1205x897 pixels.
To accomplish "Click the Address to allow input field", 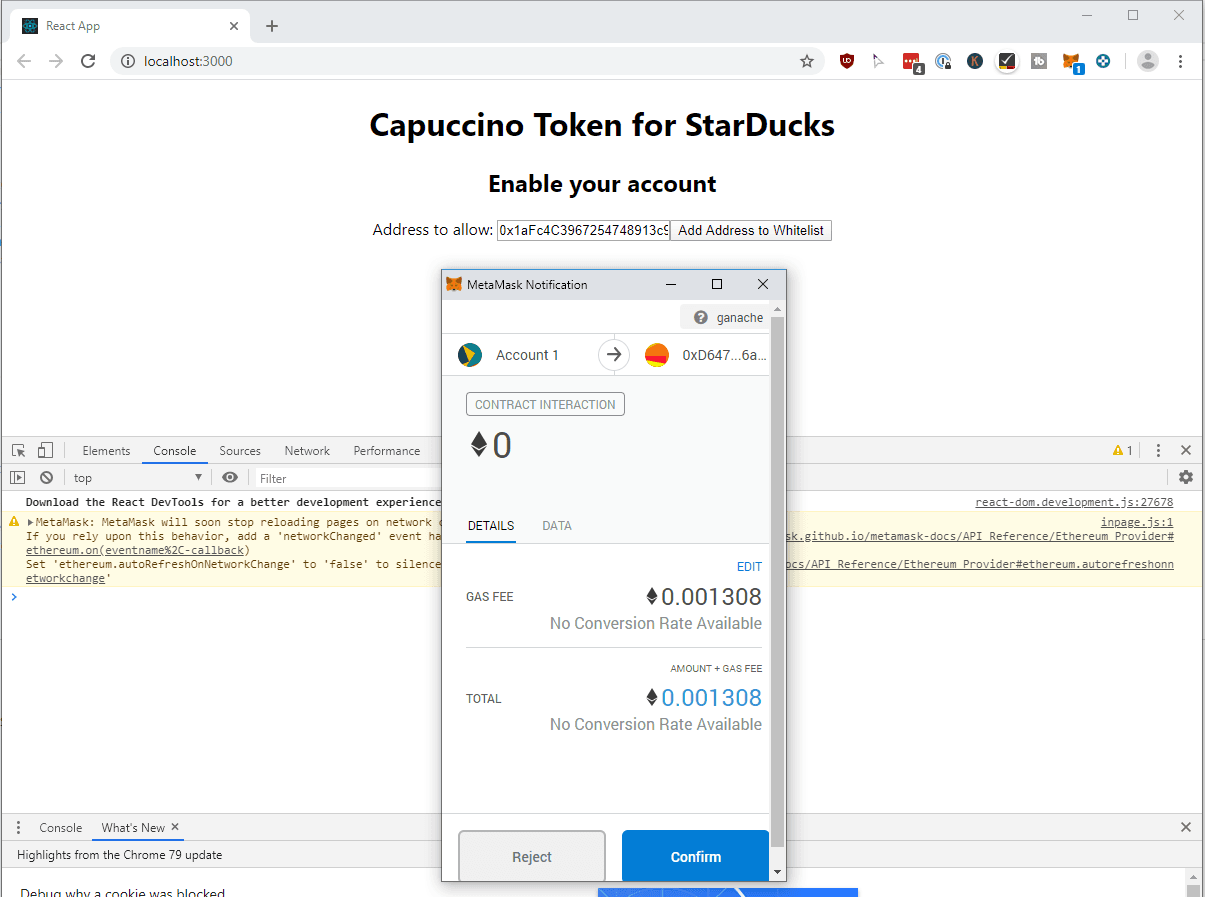I will pyautogui.click(x=583, y=231).
